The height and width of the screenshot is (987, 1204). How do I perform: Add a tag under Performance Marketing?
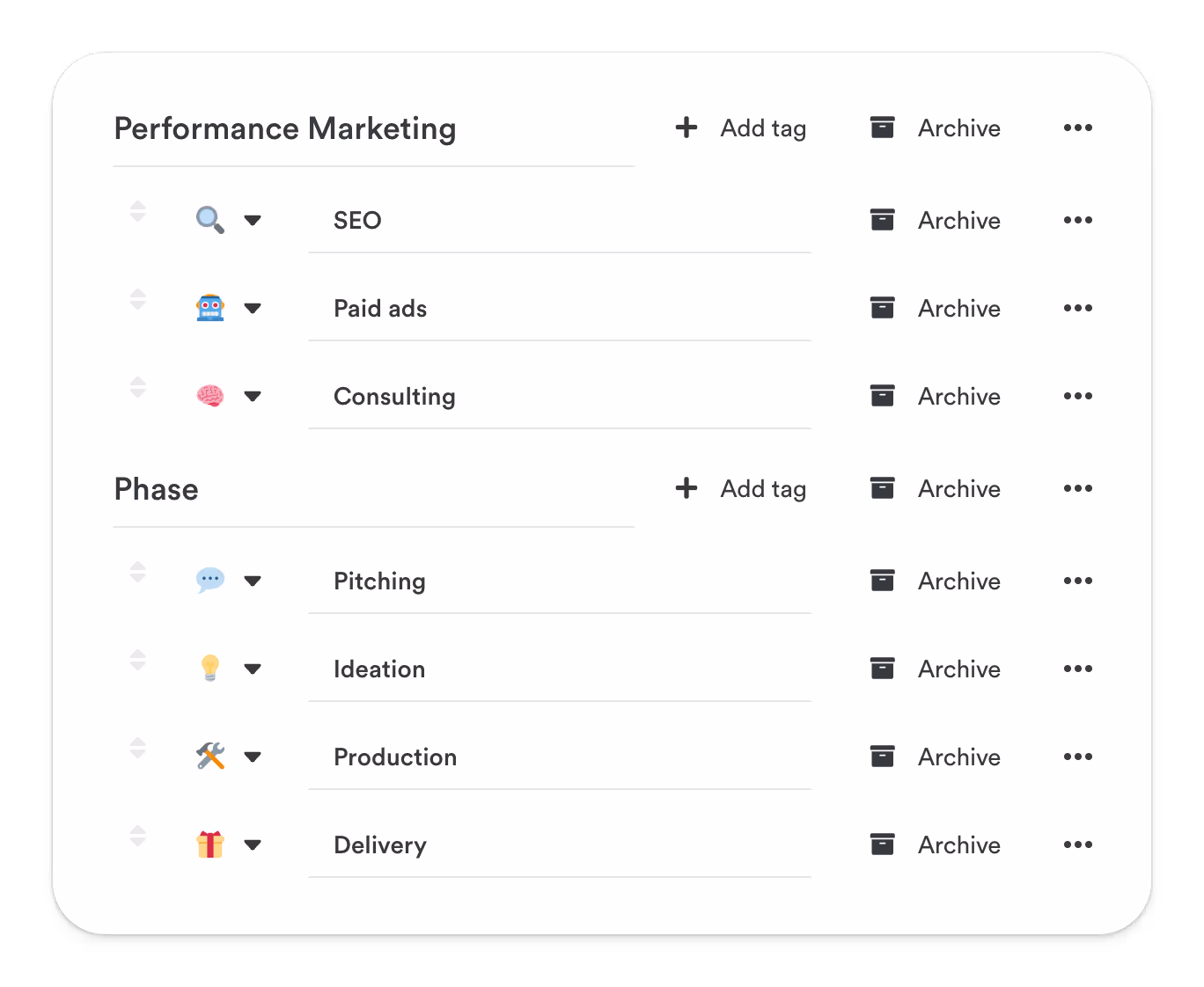(741, 128)
